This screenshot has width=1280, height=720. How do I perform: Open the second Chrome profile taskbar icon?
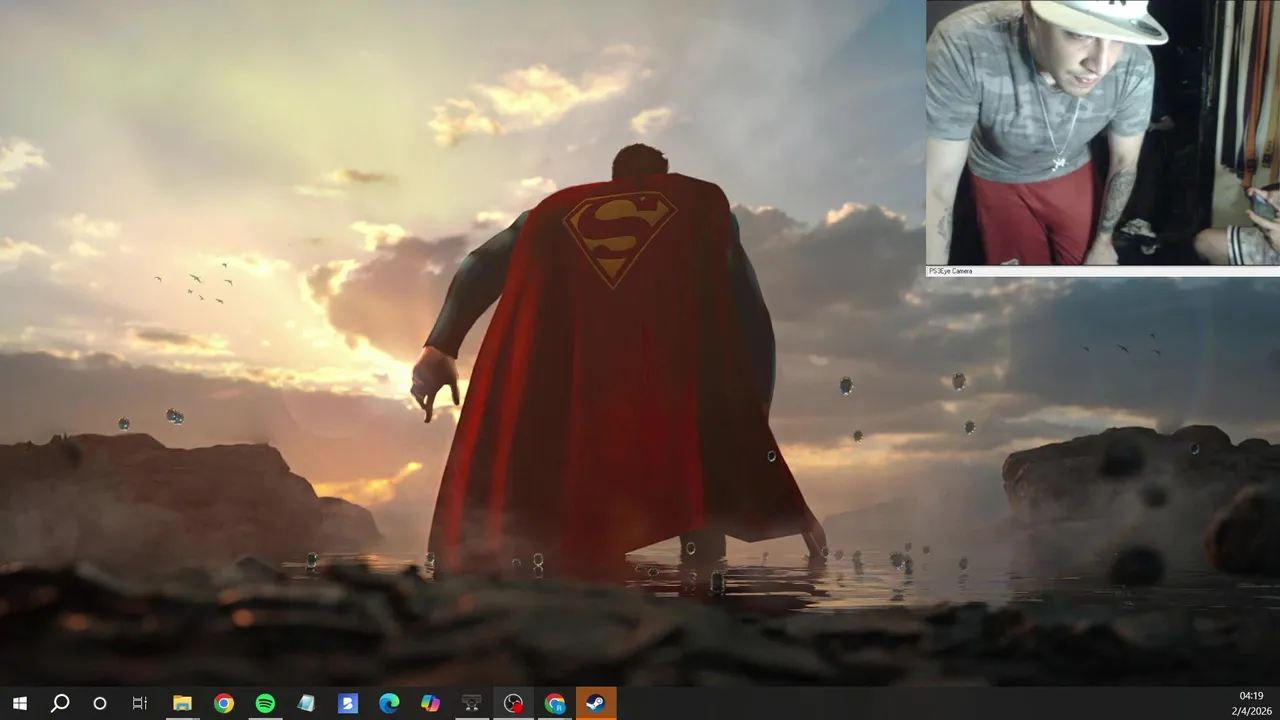pos(555,704)
